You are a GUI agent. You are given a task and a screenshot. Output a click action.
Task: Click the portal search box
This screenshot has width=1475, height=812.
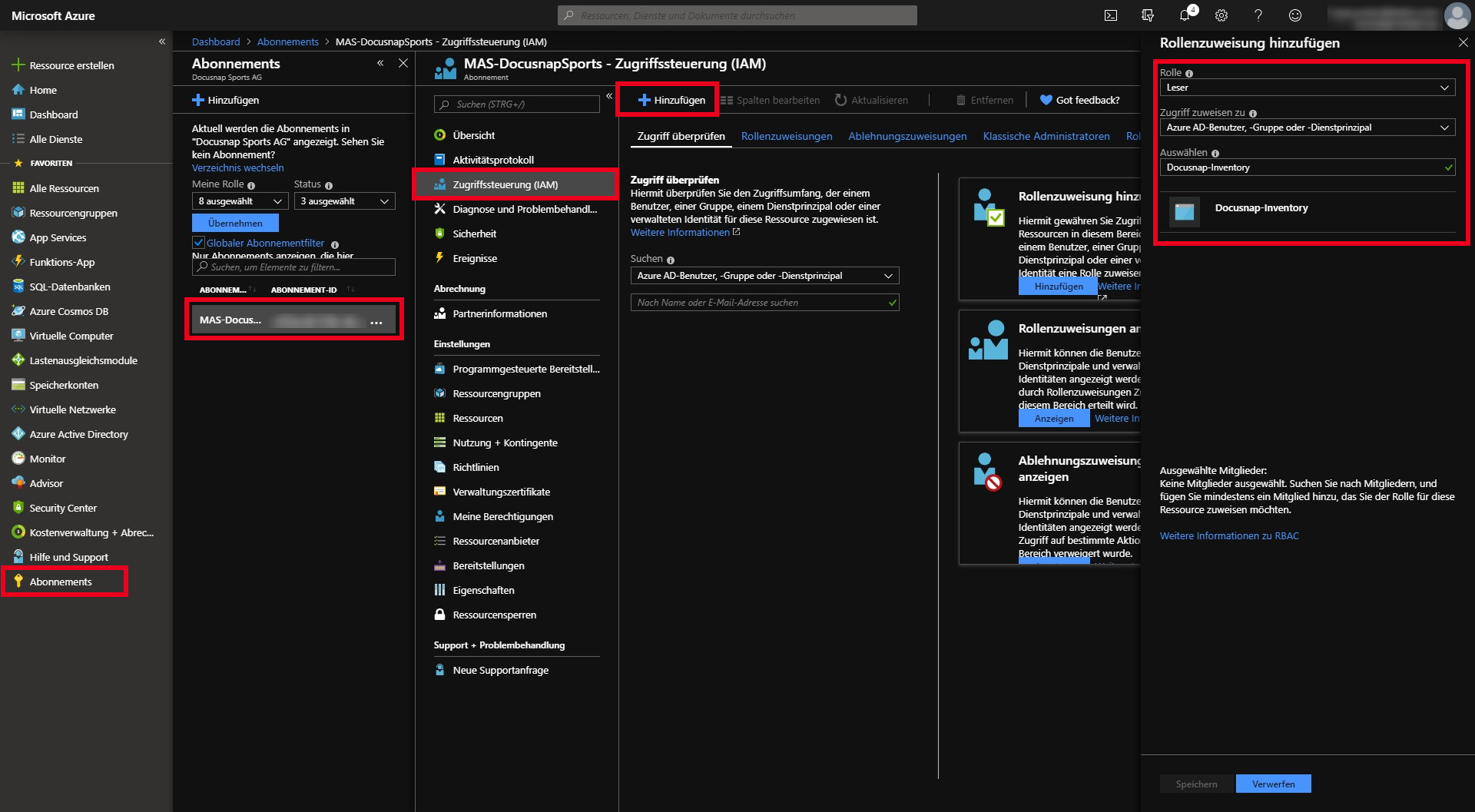pos(737,15)
